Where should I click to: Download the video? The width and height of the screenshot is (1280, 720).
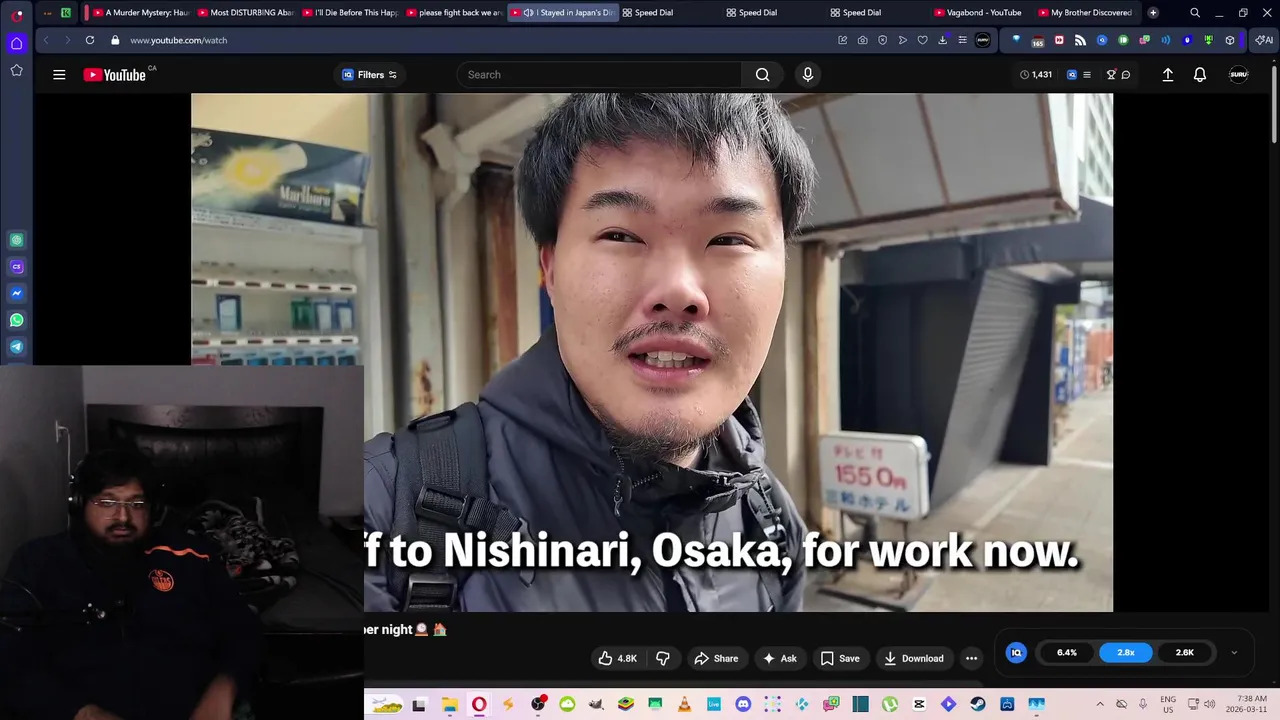pyautogui.click(x=914, y=658)
